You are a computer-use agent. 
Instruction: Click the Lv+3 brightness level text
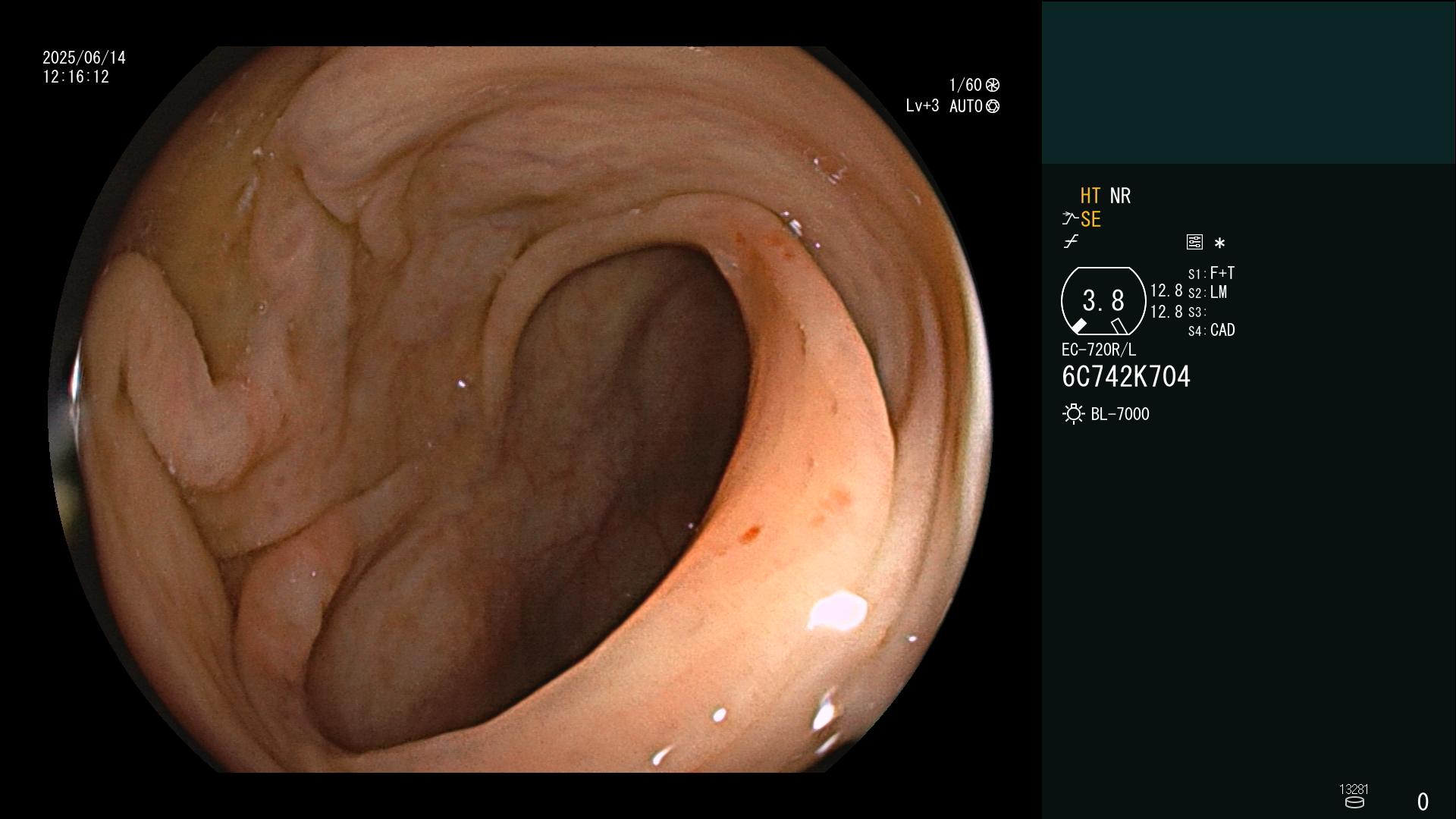coord(922,106)
